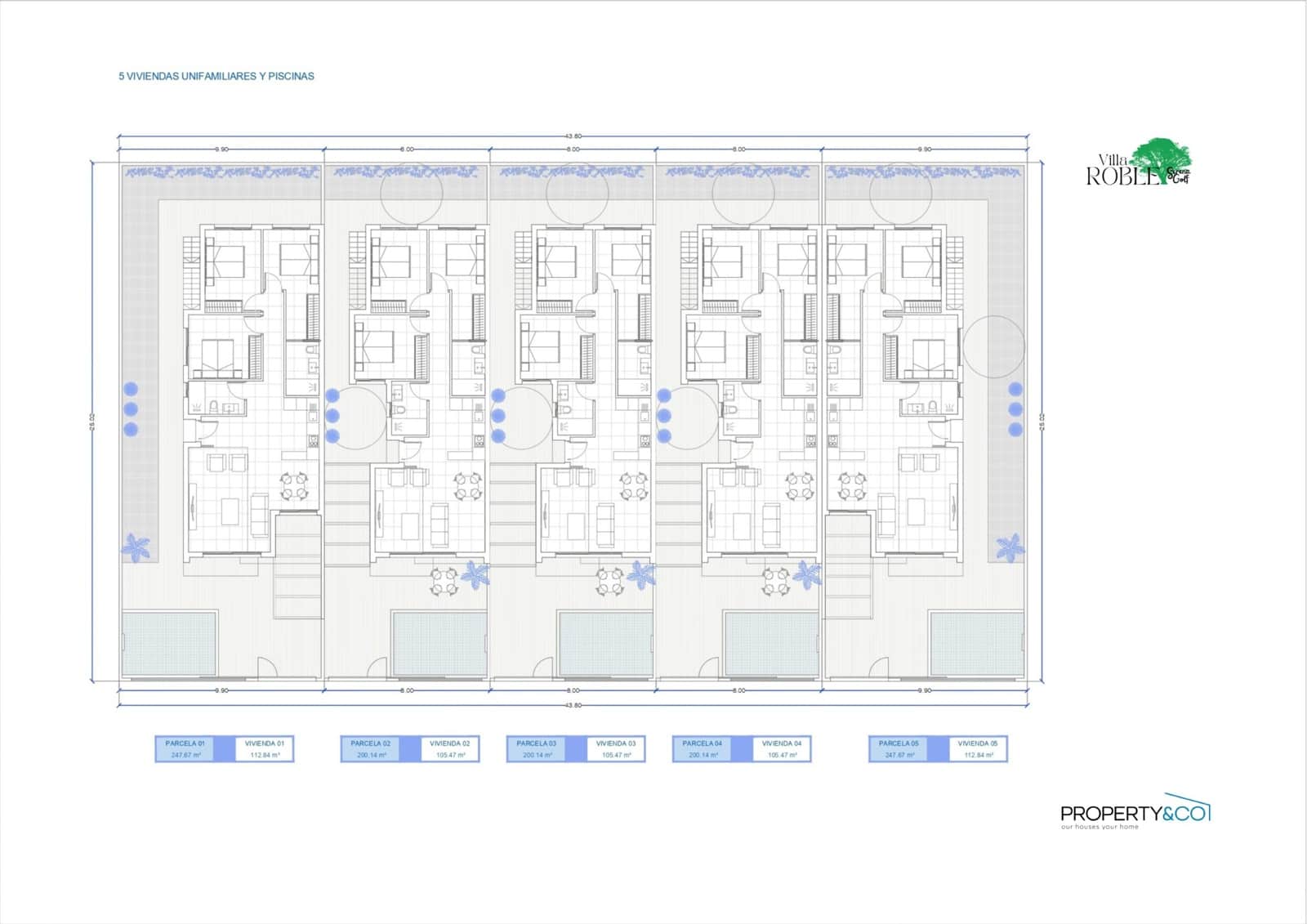The image size is (1307, 924).
Task: Click the palm tree in parcel 05
Action: click(x=1010, y=547)
